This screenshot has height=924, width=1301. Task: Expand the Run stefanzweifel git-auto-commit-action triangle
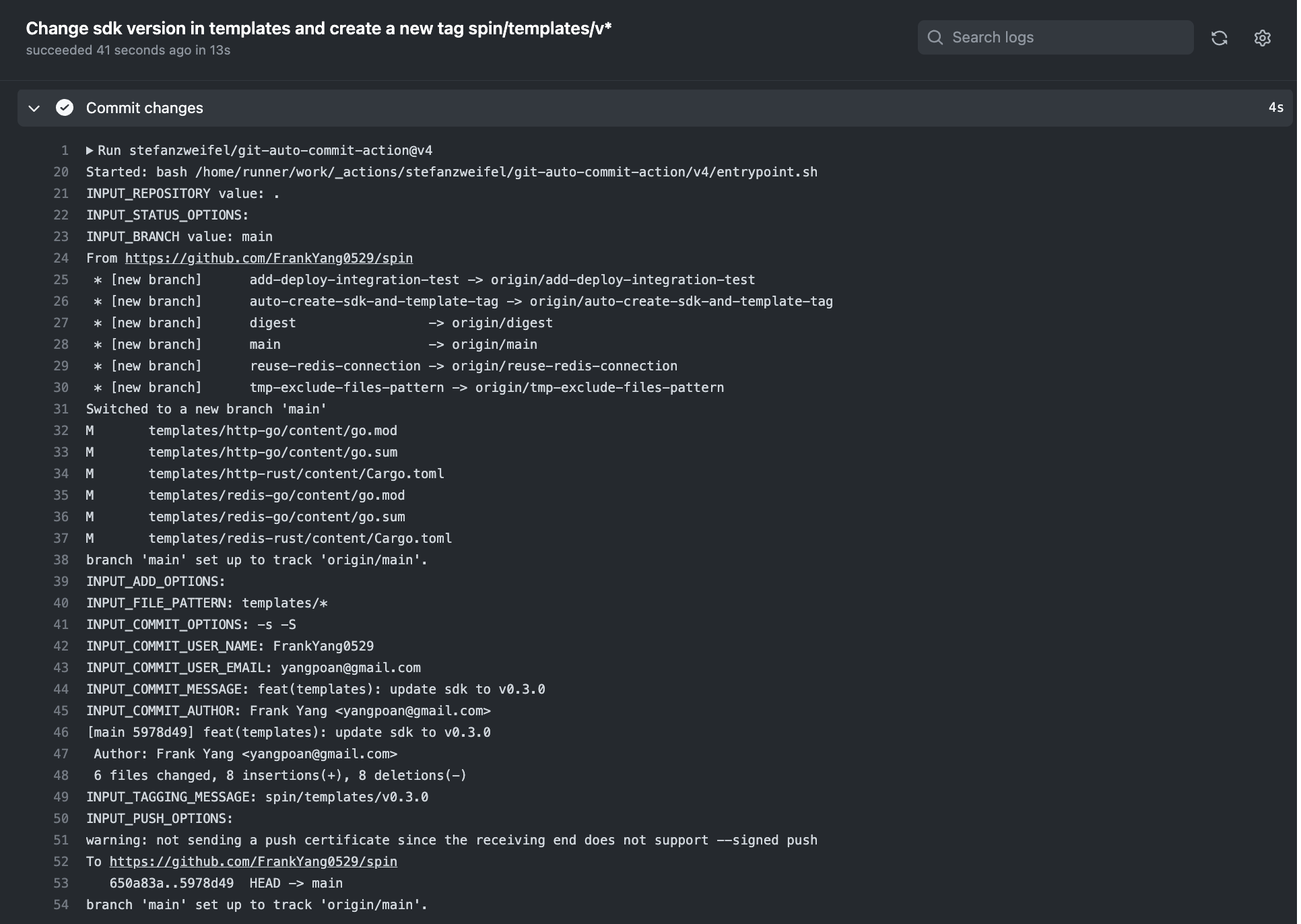point(90,151)
